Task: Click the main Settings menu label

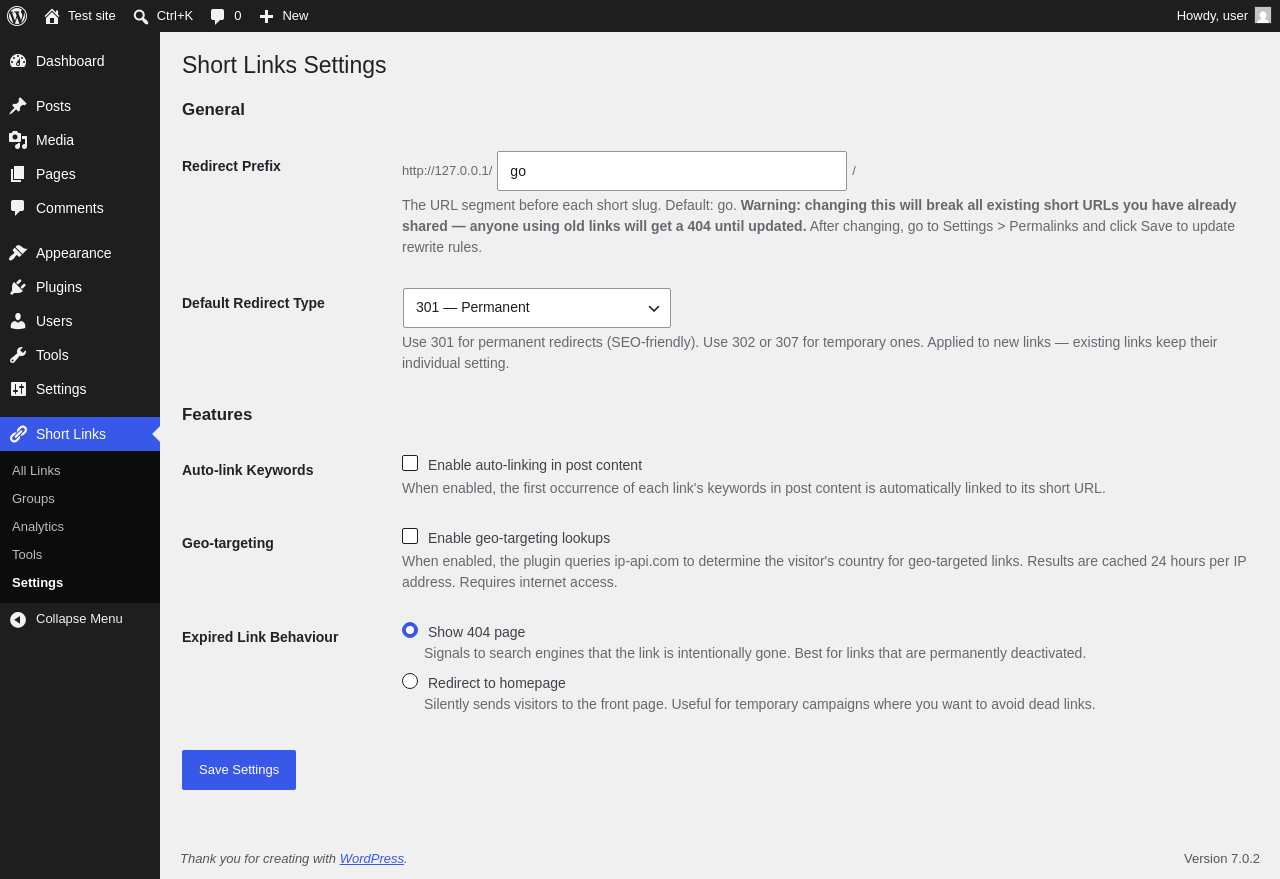Action: 61,389
